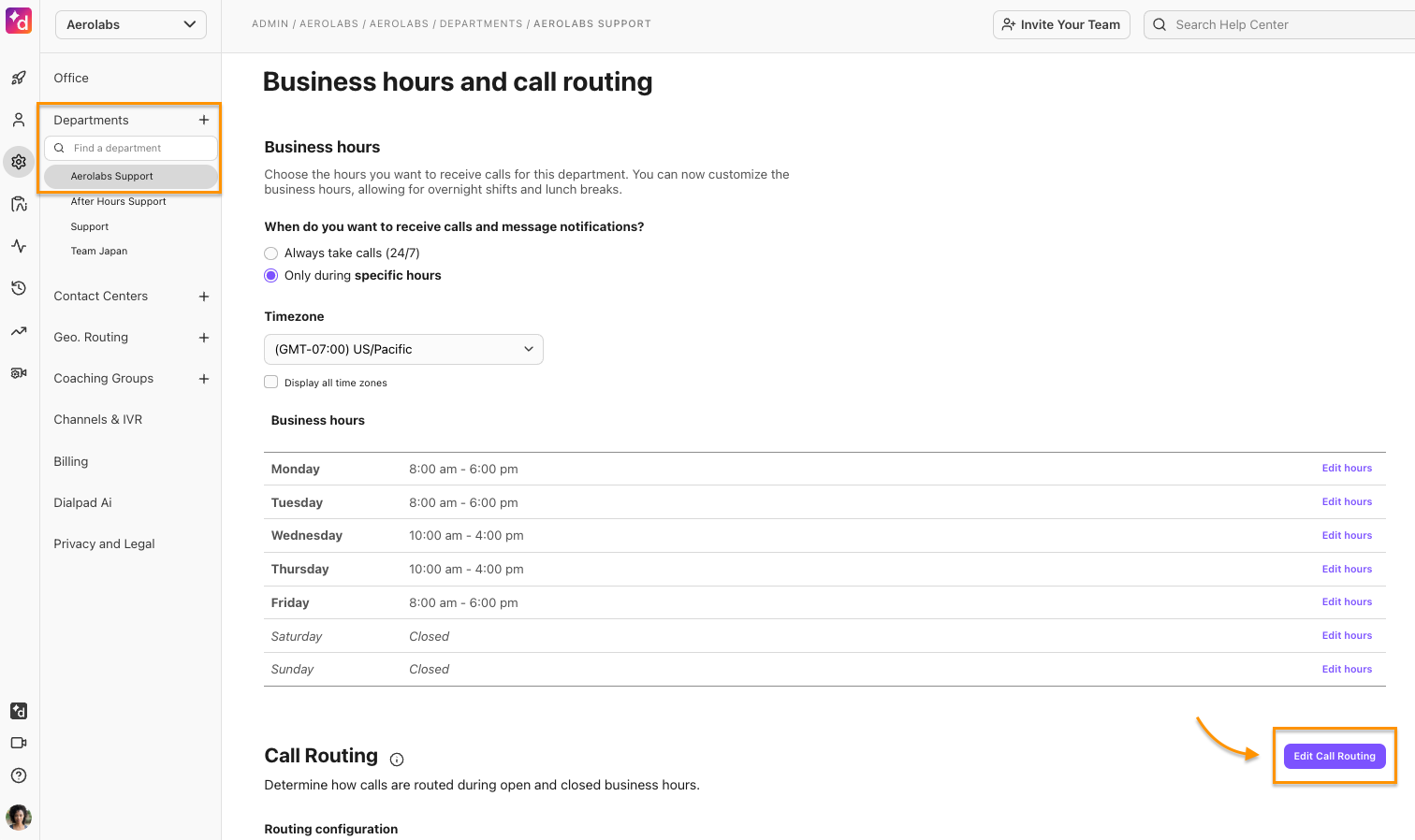Viewport: 1415px width, 840px height.
Task: Edit hours for Monday
Action: coord(1347,468)
